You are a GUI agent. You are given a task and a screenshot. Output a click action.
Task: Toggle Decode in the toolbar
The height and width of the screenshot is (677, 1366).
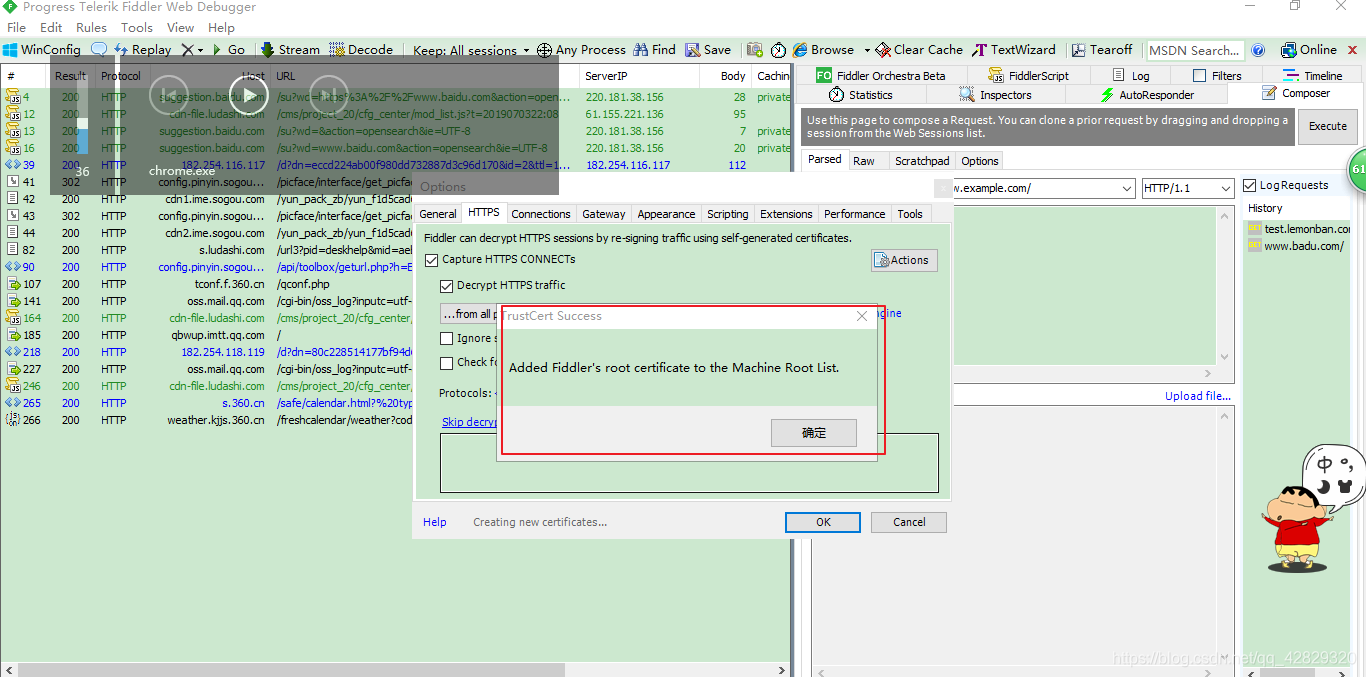tap(361, 49)
